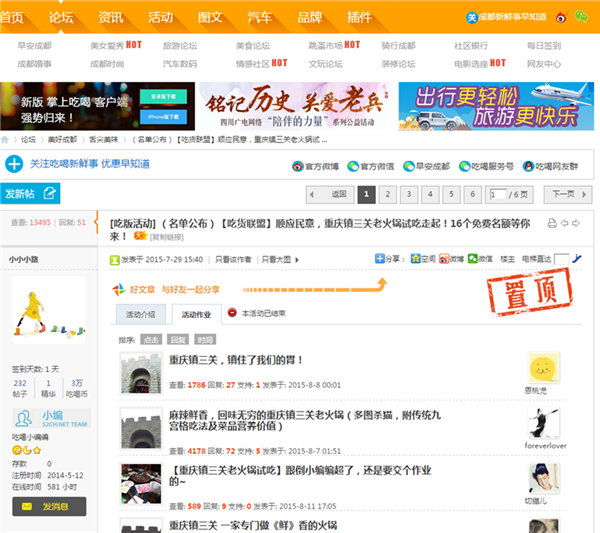Viewport: 600px width, 533px height.
Task: Open the 早安成都 WeChat link
Action: click(x=426, y=166)
